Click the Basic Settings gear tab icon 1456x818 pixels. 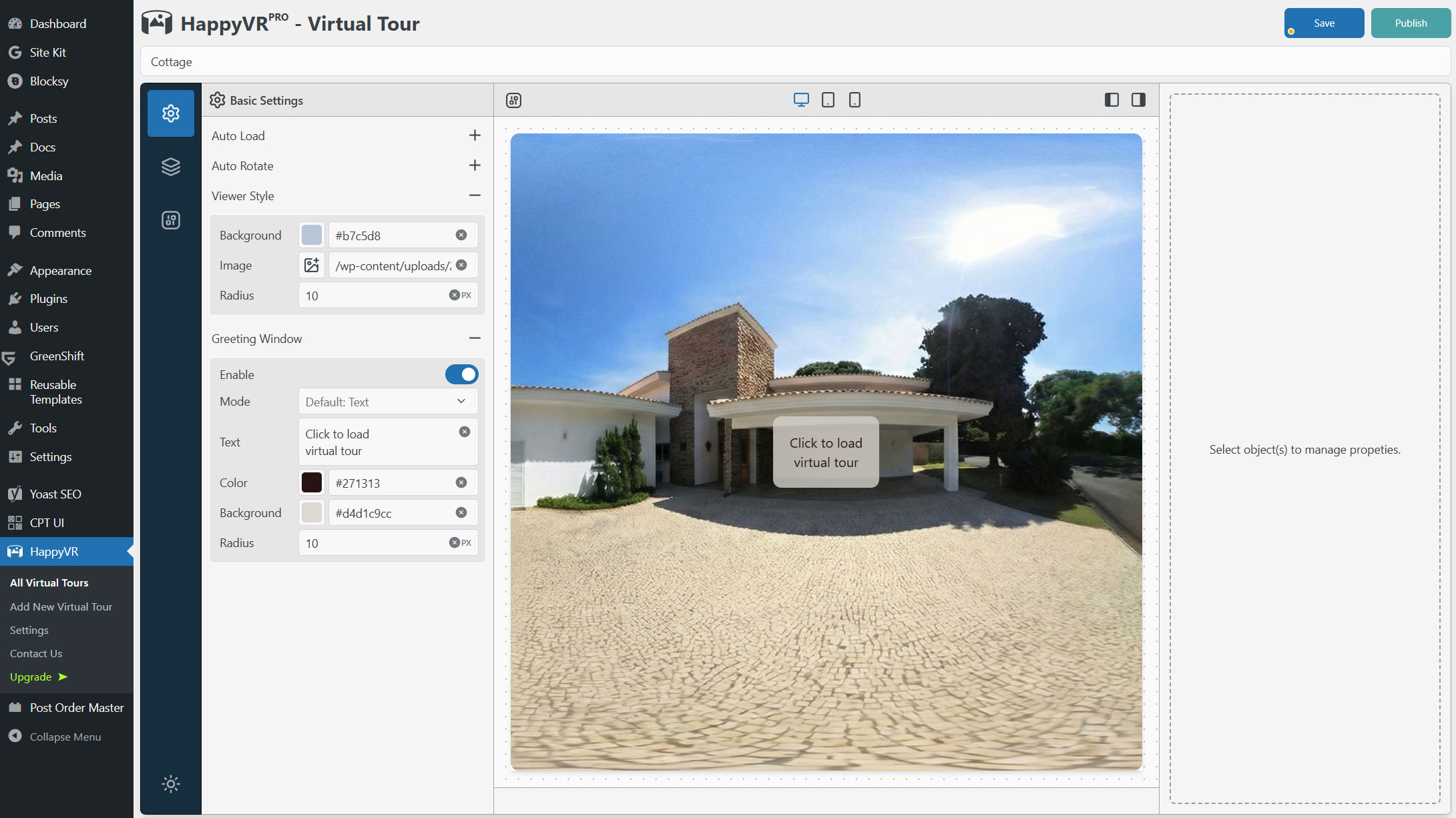pyautogui.click(x=171, y=113)
